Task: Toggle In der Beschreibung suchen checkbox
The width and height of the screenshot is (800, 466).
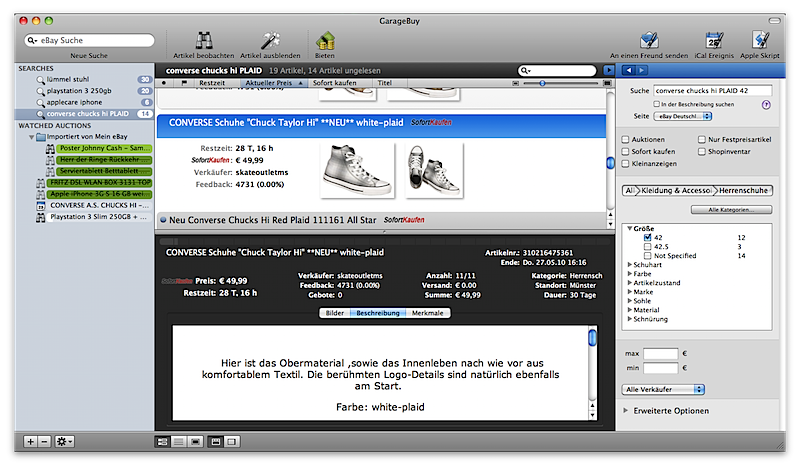Action: pos(657,104)
